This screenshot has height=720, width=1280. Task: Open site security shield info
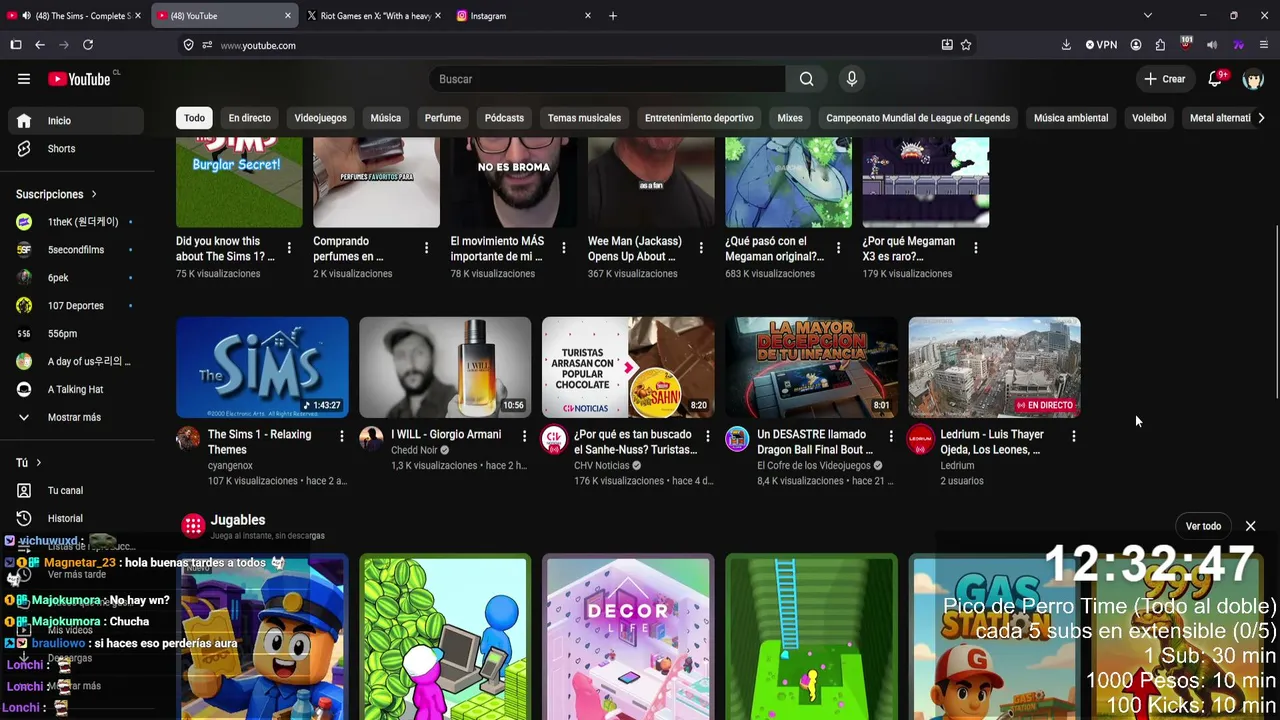188,45
